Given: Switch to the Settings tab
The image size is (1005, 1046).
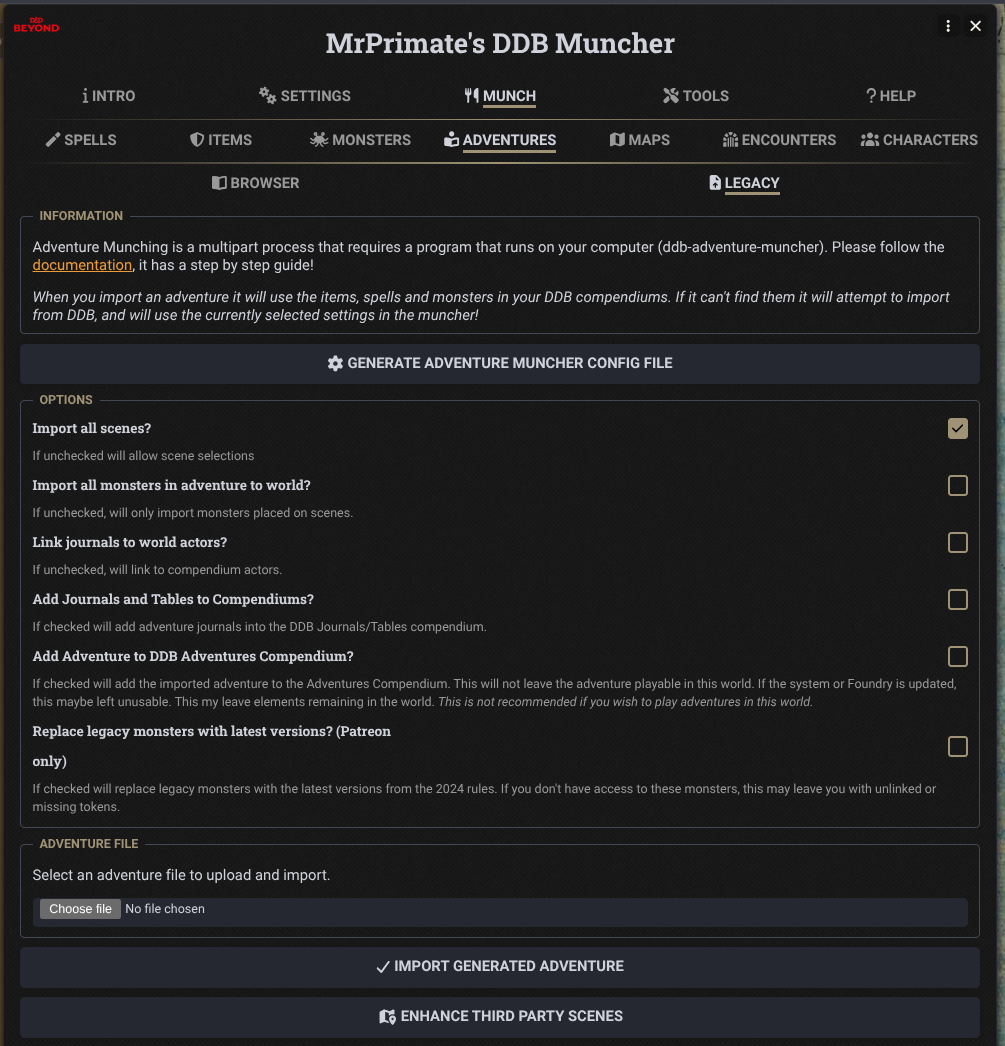Looking at the screenshot, I should (305, 96).
